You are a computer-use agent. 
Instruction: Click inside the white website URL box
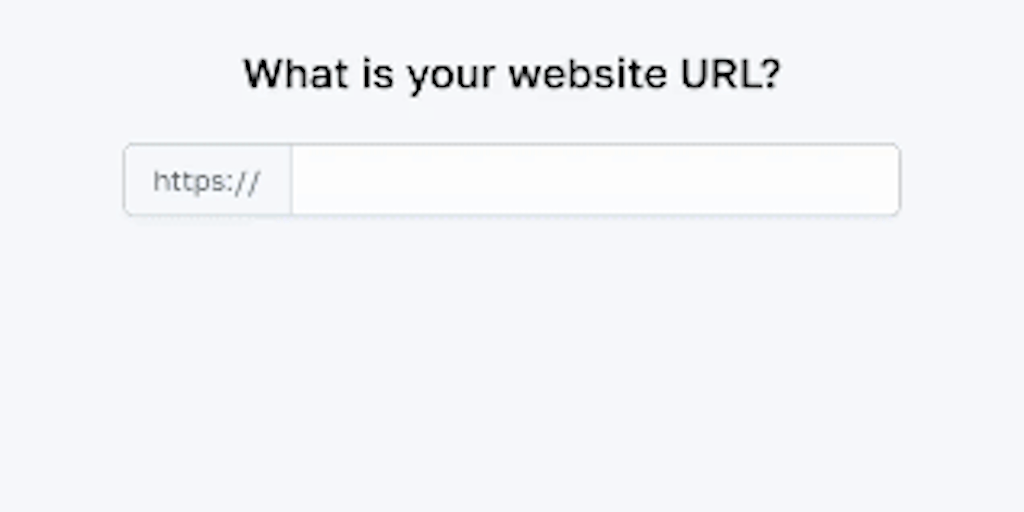(x=595, y=180)
